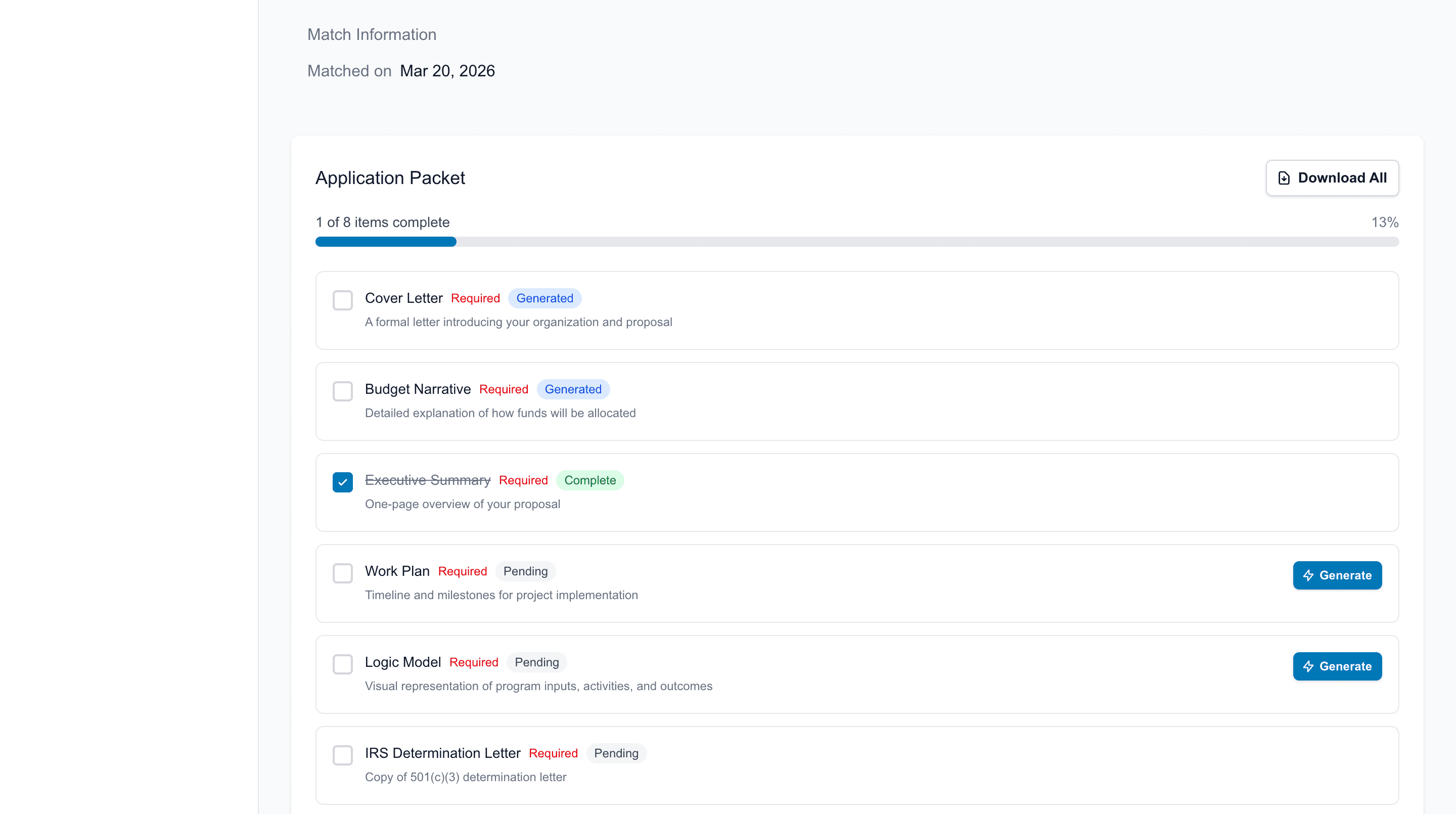1456x814 pixels.
Task: Generate the Logic Model document
Action: pyautogui.click(x=1337, y=666)
